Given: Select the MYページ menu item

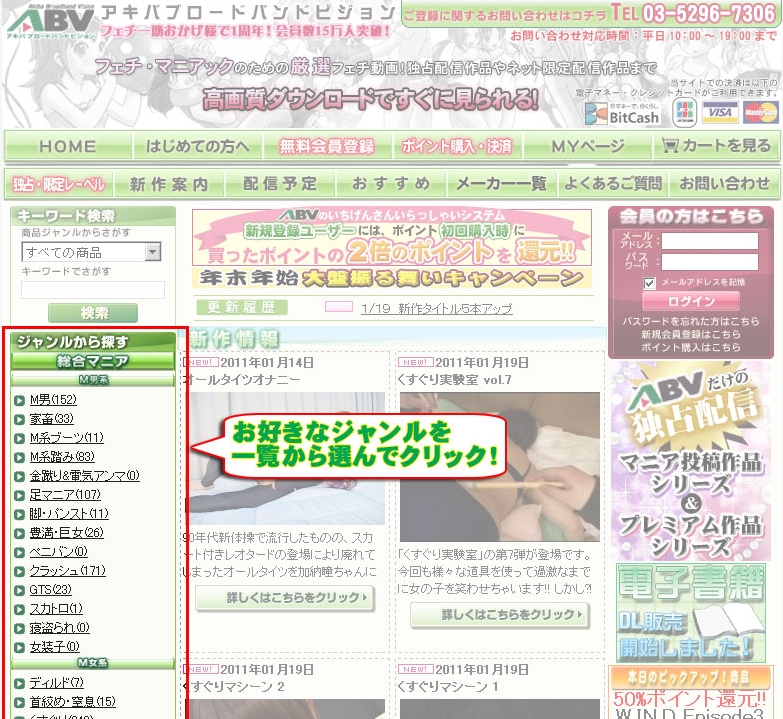Looking at the screenshot, I should (587, 146).
